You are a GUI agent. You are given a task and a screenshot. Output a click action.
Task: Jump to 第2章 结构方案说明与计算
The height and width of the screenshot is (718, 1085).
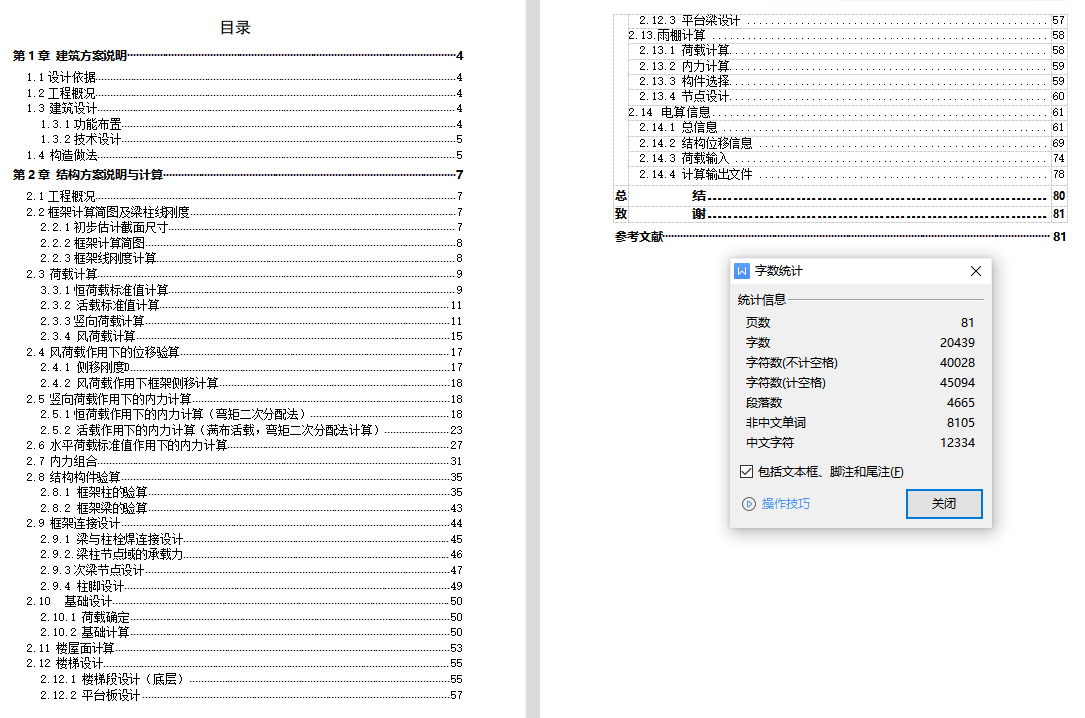[237, 175]
